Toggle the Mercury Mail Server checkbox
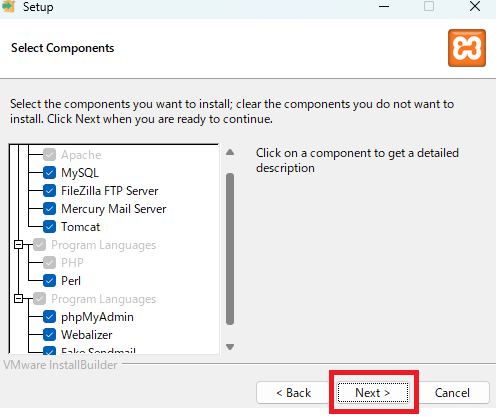 [49, 209]
